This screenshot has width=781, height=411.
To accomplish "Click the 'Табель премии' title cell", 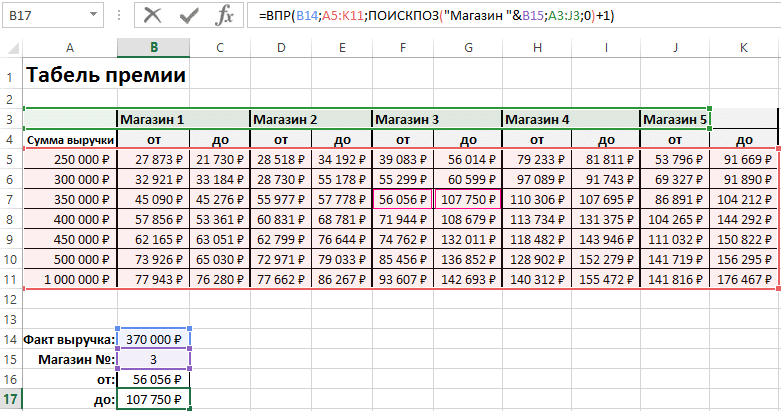I will 104,75.
